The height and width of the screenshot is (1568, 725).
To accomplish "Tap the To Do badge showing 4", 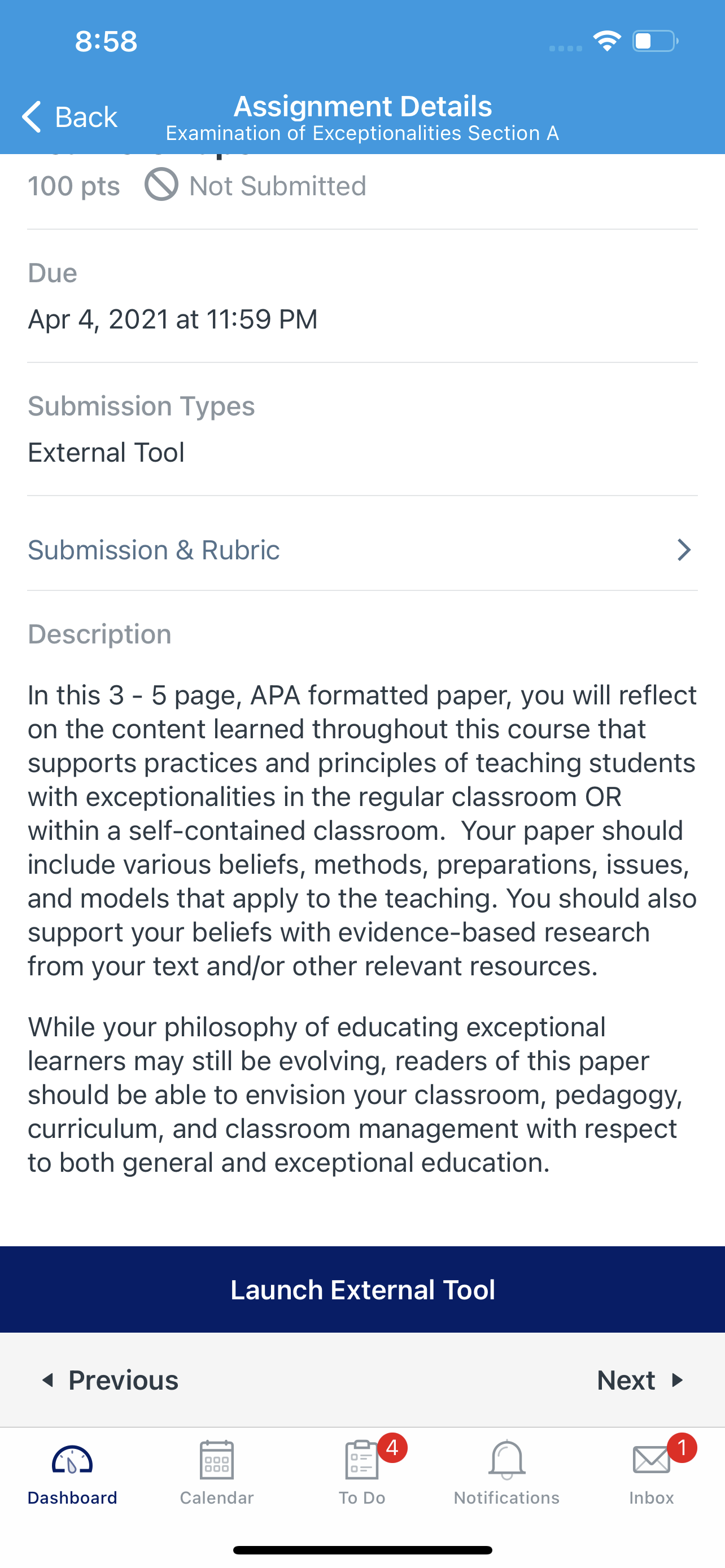I will [392, 1447].
